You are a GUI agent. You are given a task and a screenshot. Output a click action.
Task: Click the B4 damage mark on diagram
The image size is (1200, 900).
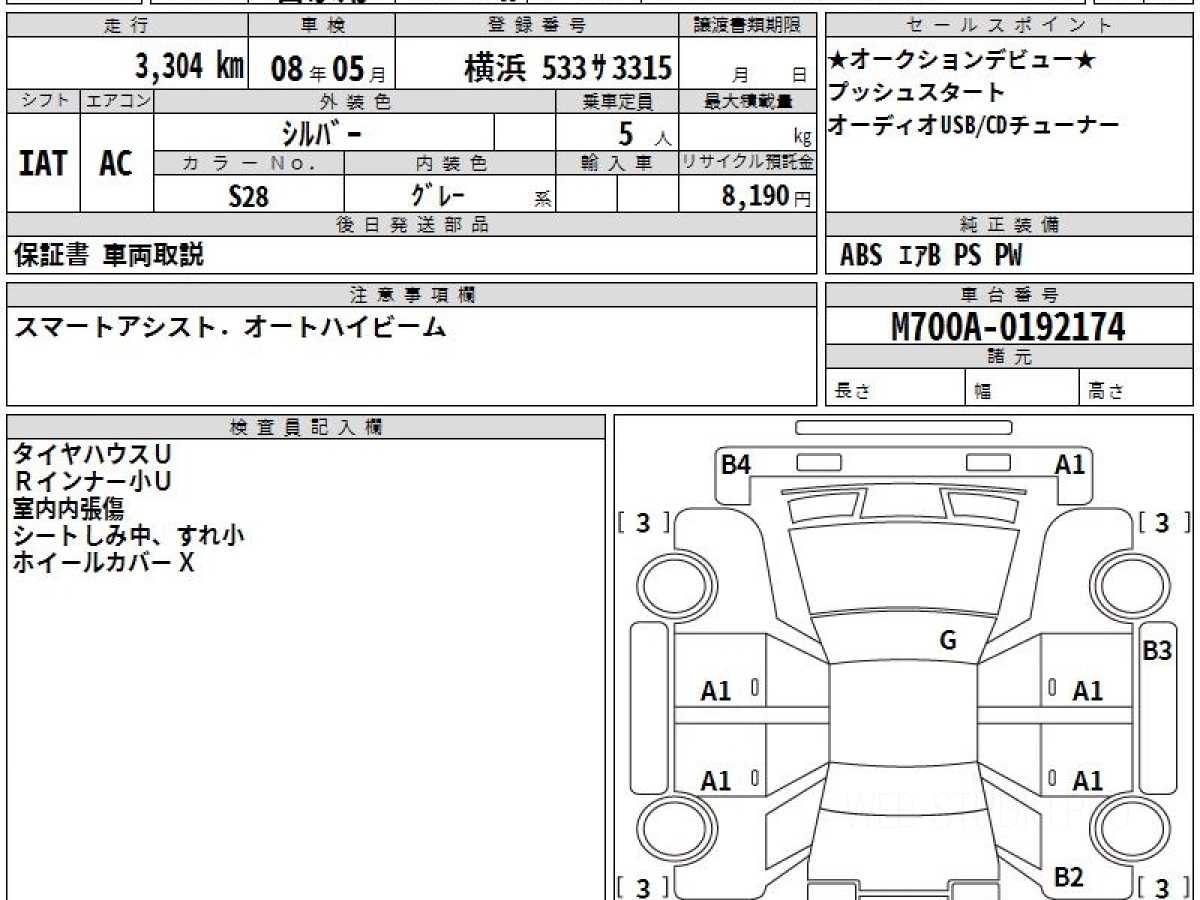pyautogui.click(x=736, y=464)
